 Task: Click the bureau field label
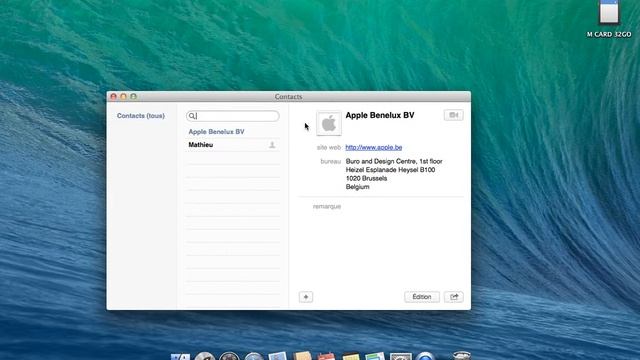[330, 162]
